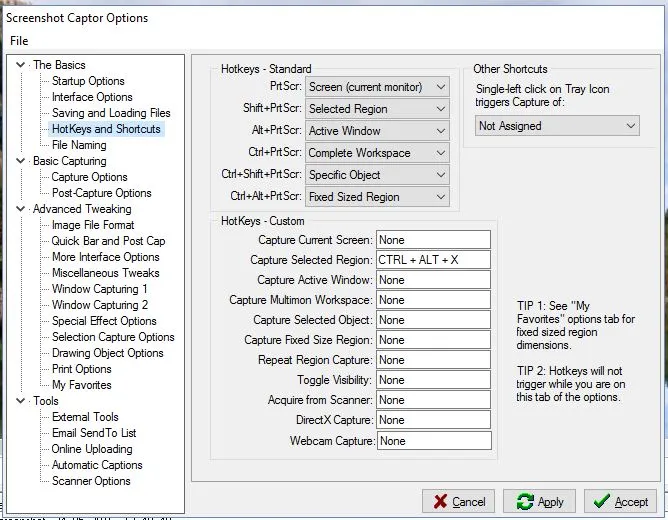This screenshot has height=520, width=668.
Task: Open the Alt+PrtScr Active Window dropdown
Action: click(x=377, y=131)
